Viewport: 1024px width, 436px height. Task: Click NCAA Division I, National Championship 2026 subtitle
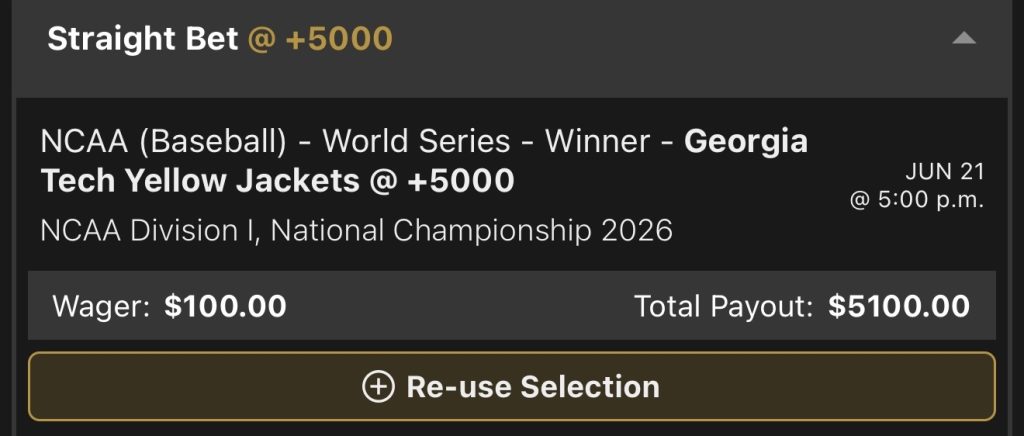(x=356, y=231)
